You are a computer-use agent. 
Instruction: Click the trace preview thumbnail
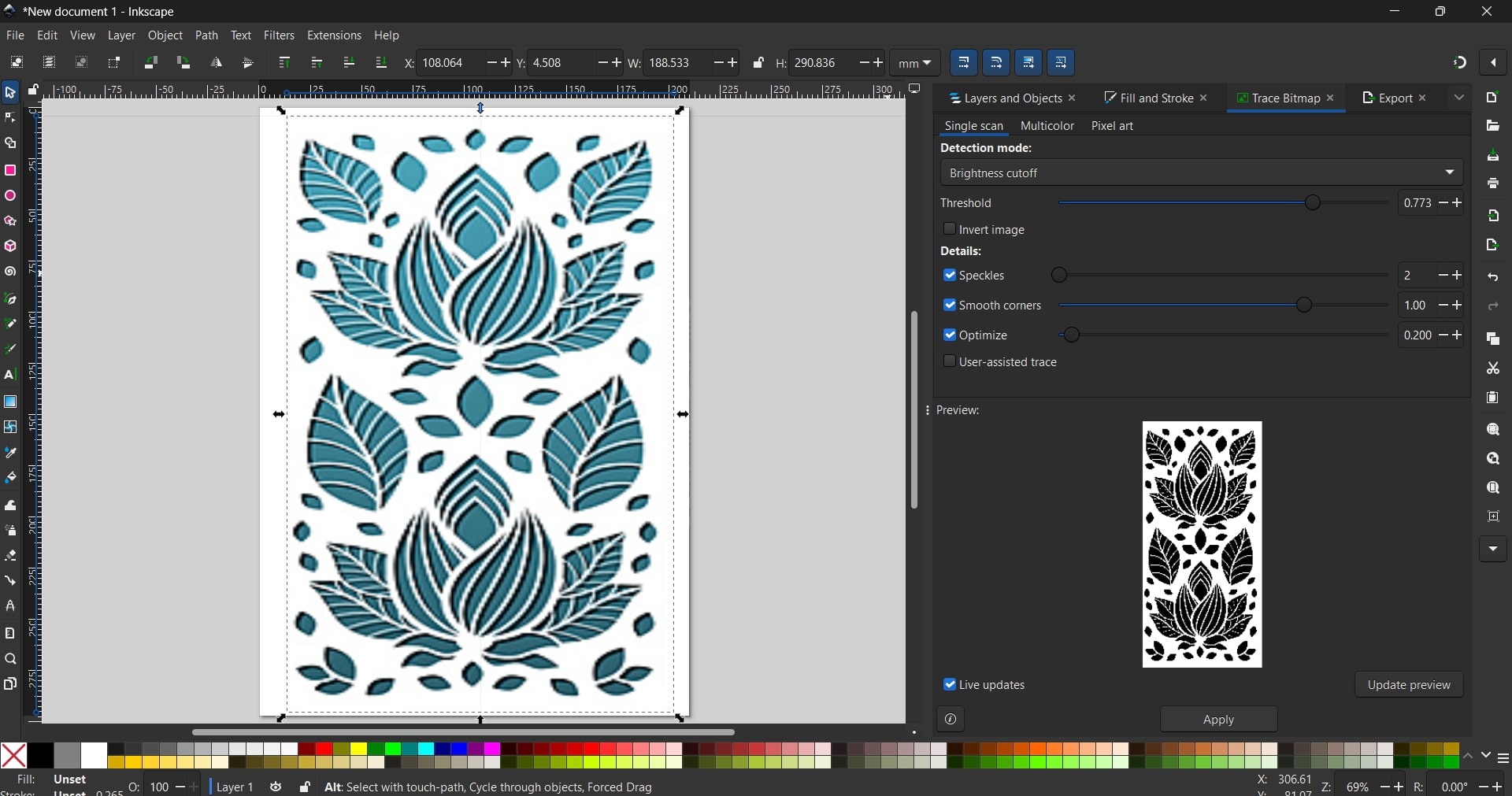pyautogui.click(x=1202, y=545)
